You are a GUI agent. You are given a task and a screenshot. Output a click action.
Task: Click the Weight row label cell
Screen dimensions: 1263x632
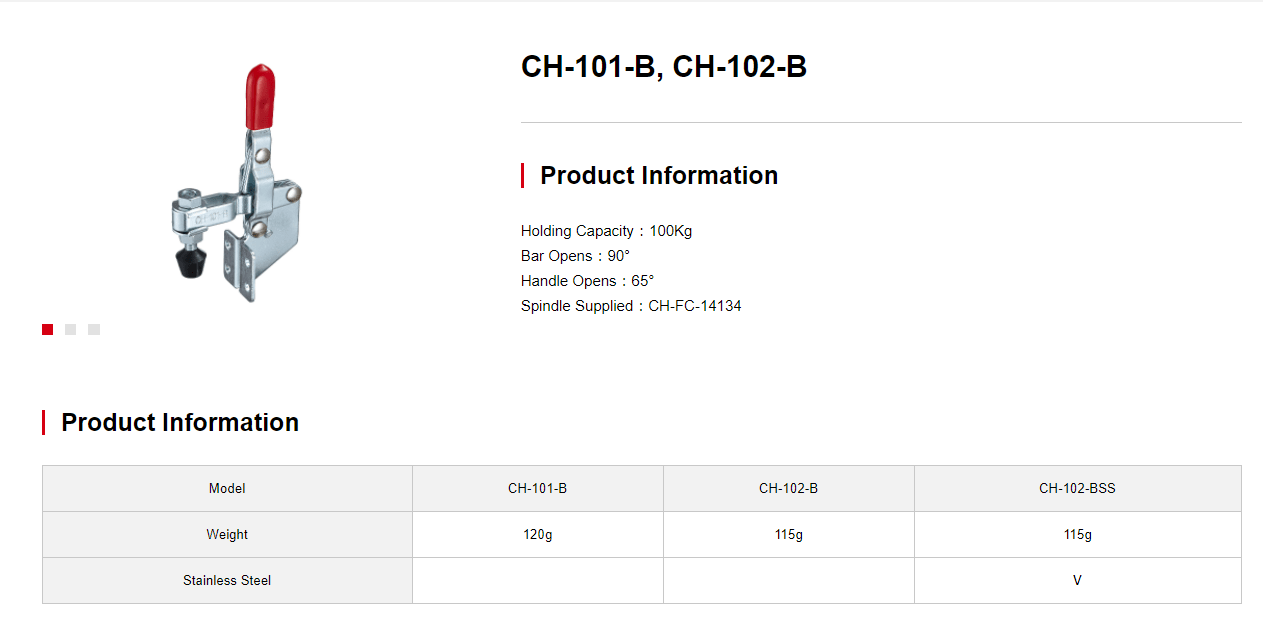227,534
